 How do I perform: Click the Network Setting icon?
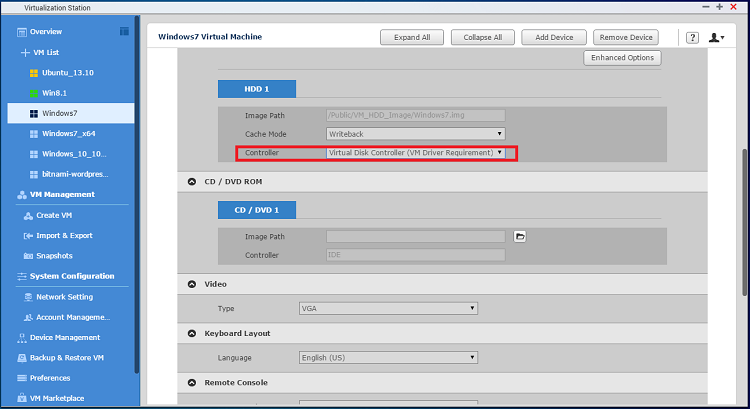pos(28,297)
